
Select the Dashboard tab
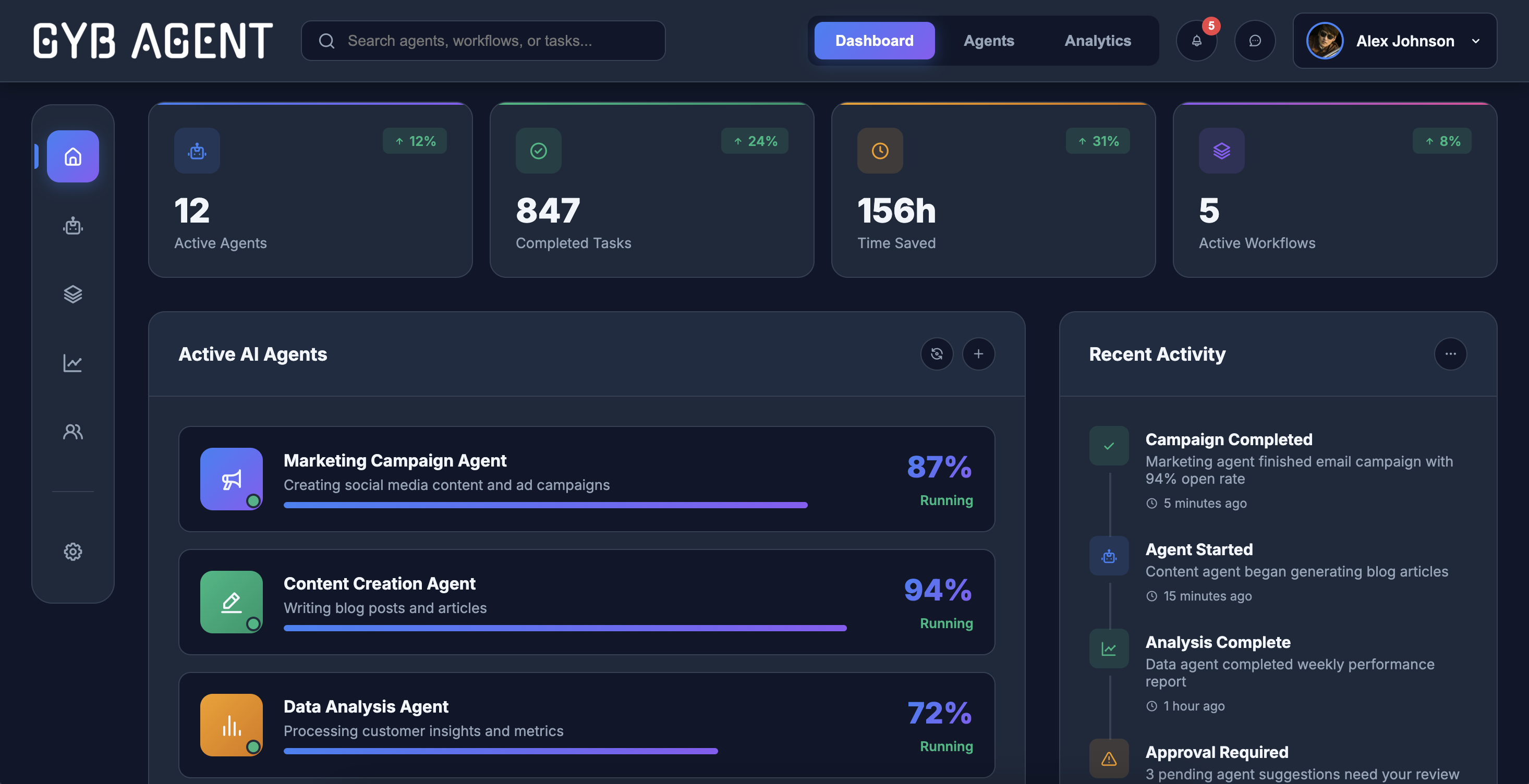(x=873, y=41)
